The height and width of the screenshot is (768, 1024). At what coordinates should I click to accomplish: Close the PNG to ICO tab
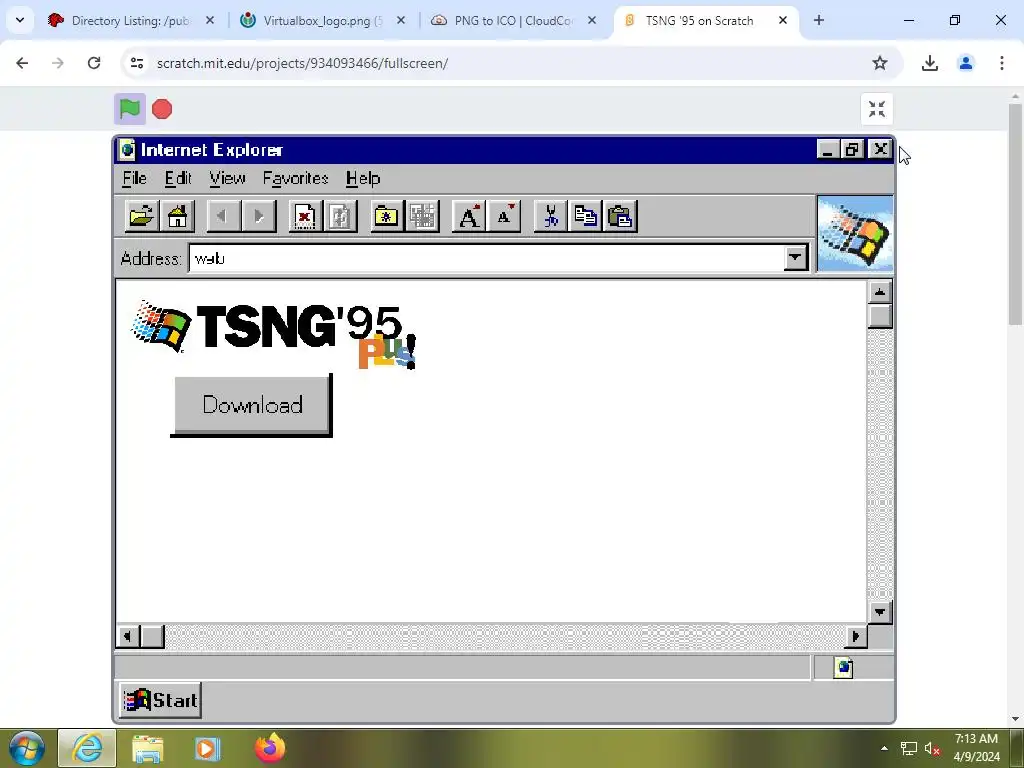pos(592,21)
